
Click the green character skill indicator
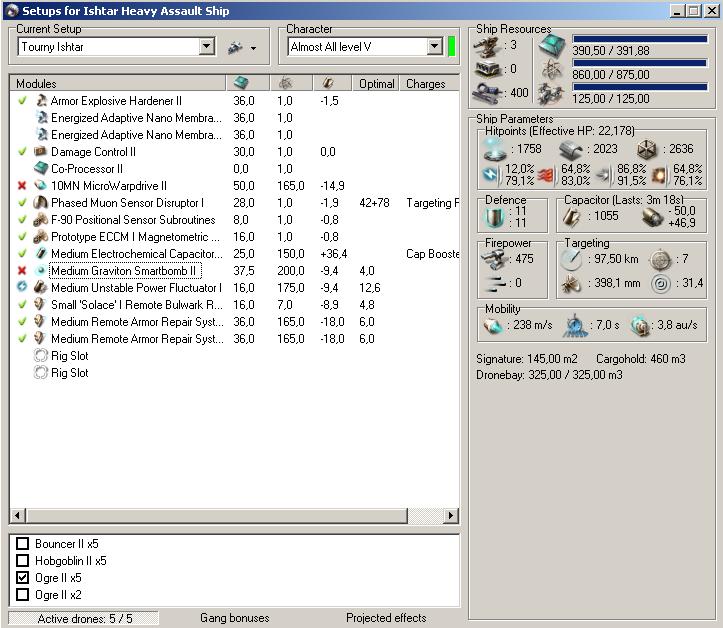click(x=451, y=47)
